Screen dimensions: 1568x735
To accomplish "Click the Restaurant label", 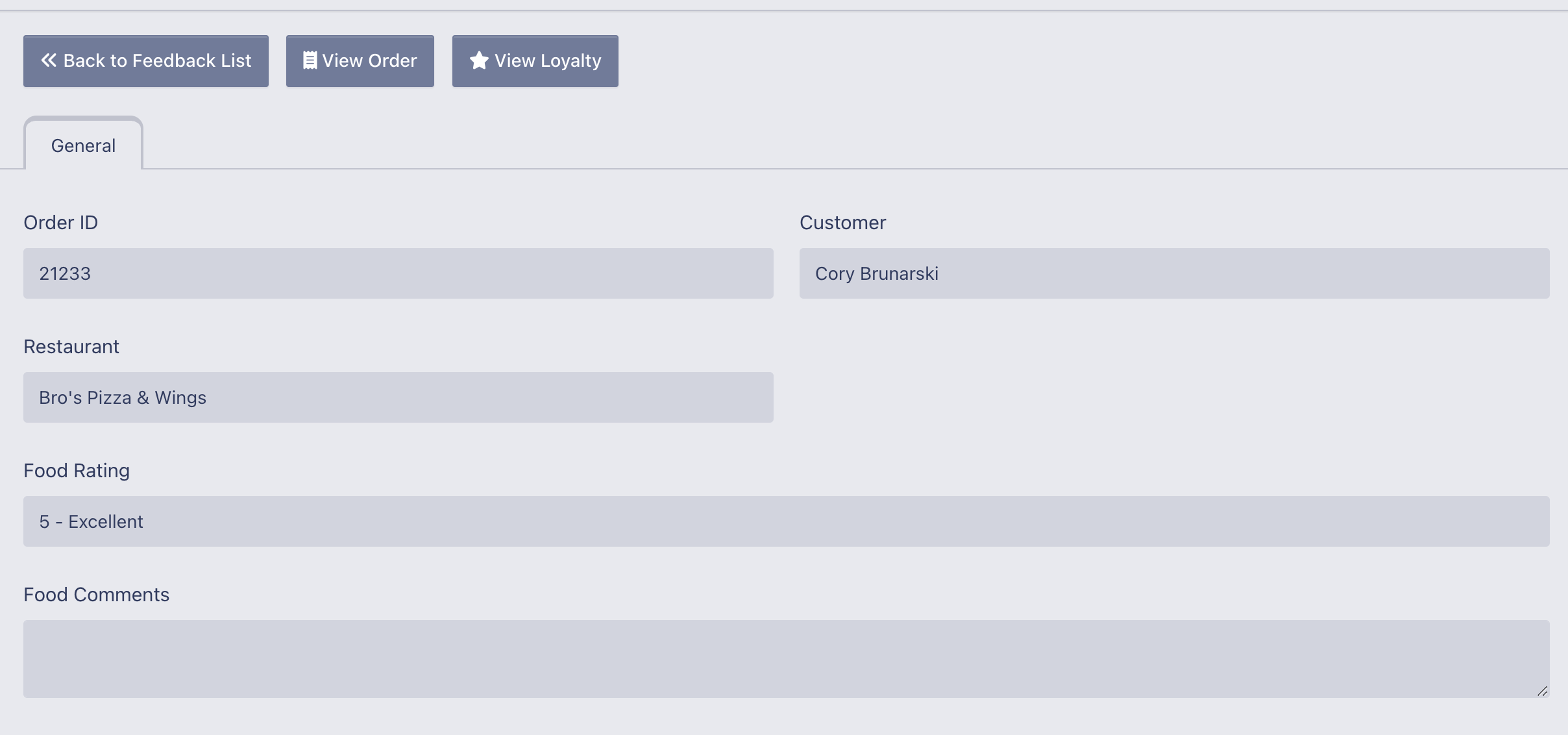I will pyautogui.click(x=71, y=347).
